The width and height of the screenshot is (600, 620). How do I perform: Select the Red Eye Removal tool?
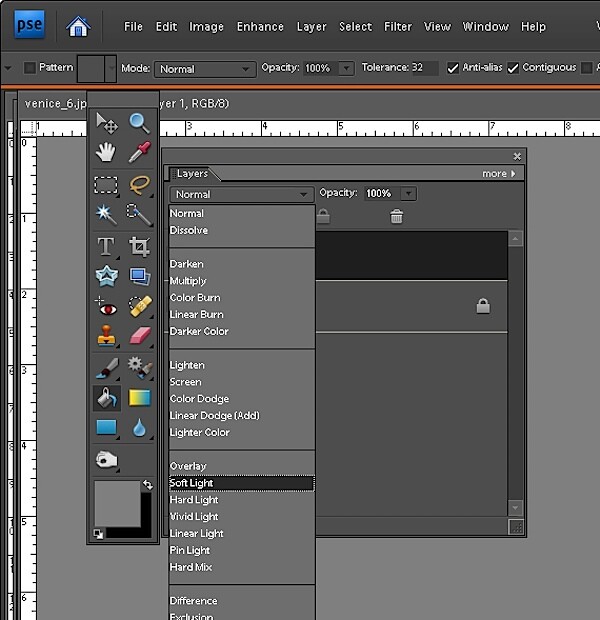[106, 306]
